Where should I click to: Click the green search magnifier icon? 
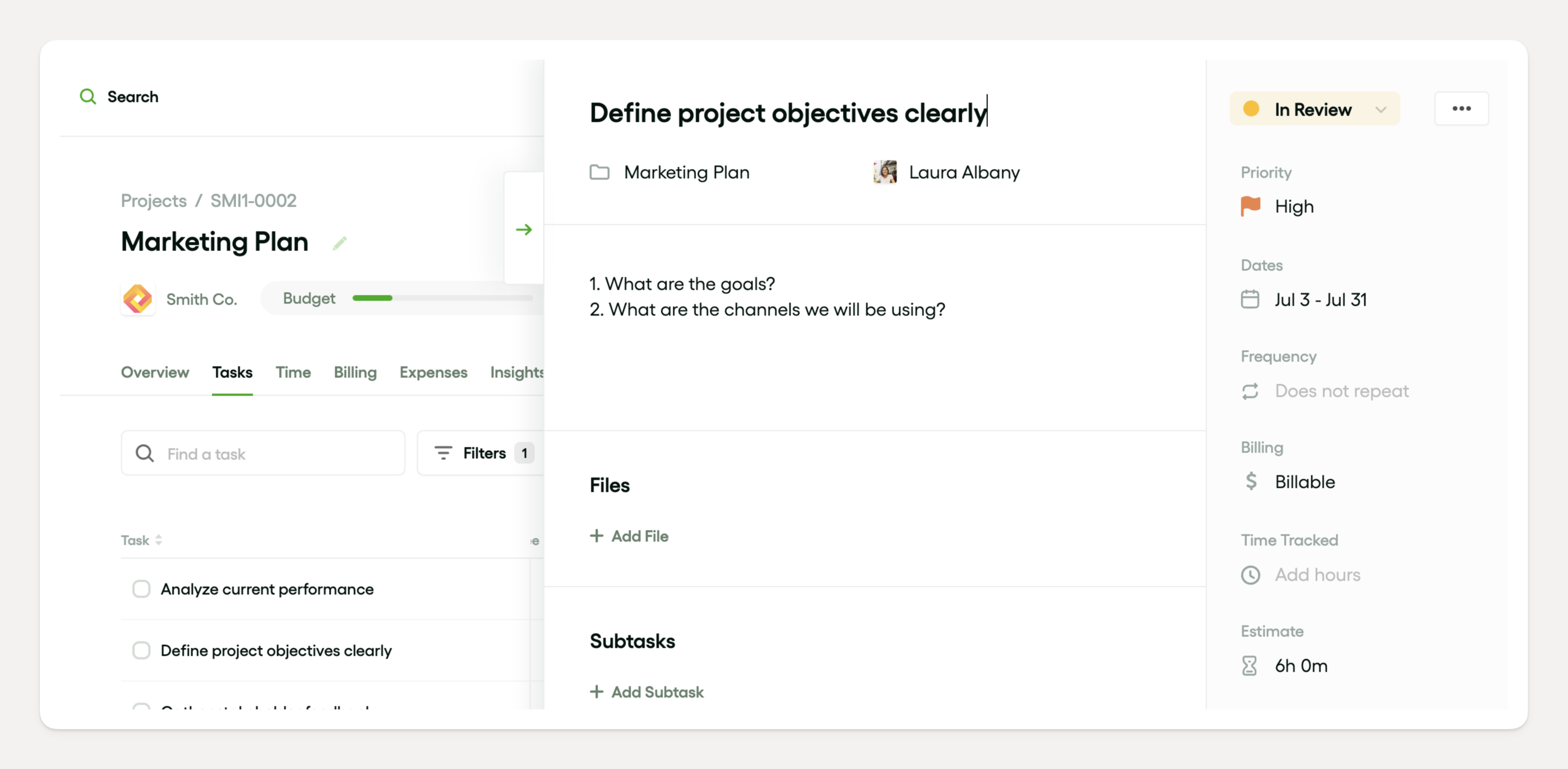88,97
